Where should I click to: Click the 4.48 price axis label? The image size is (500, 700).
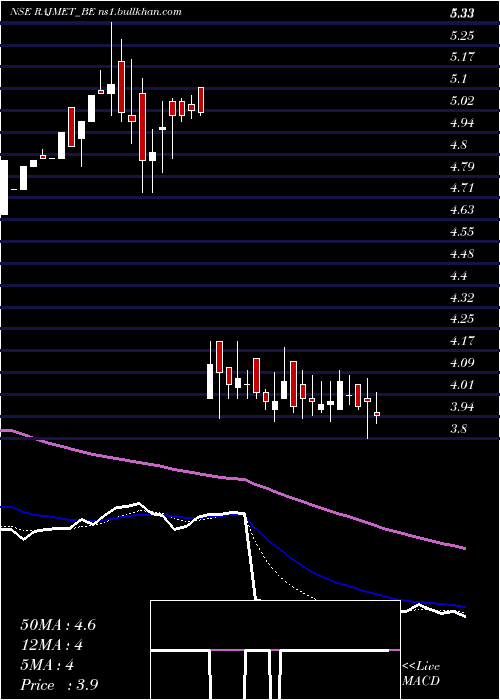462,254
